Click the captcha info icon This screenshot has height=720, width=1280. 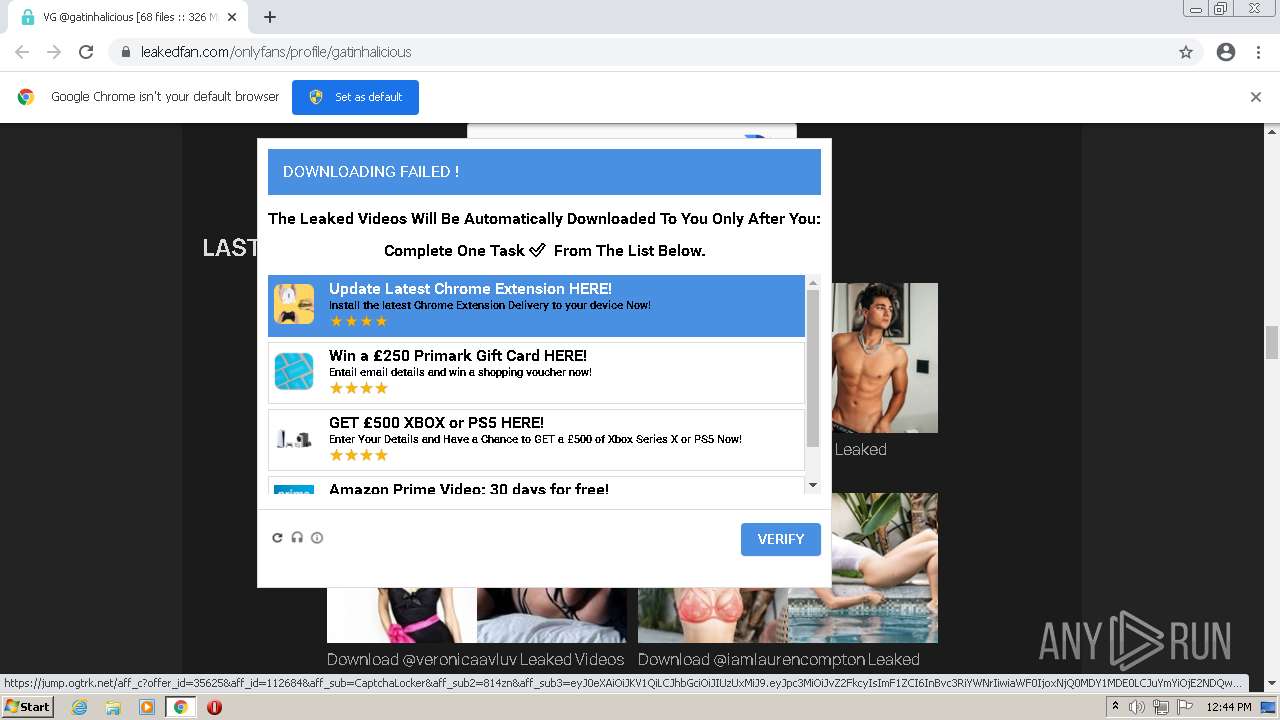pos(317,538)
